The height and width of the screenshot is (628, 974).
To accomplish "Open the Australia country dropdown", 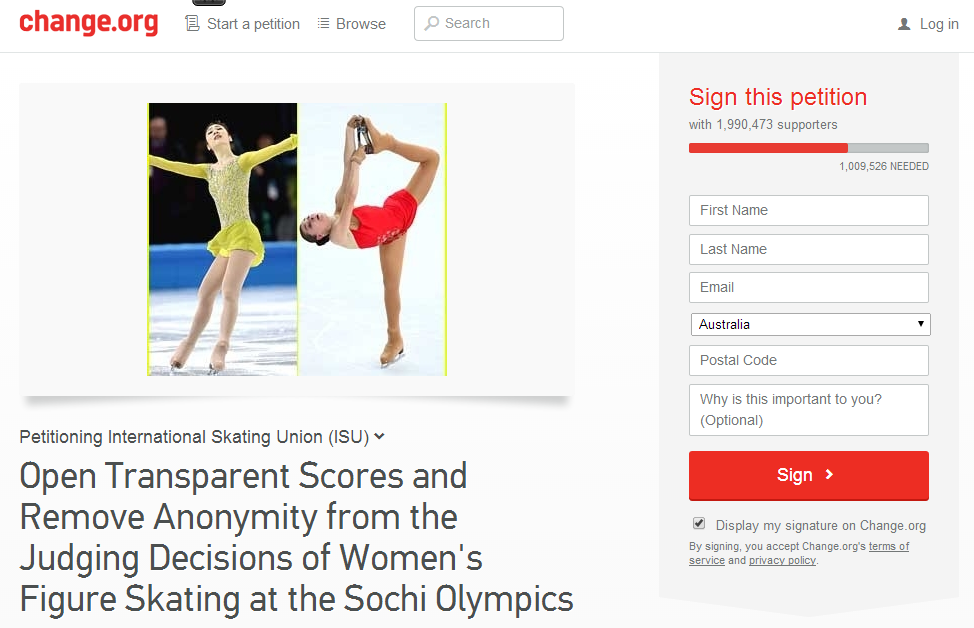I will pos(810,324).
